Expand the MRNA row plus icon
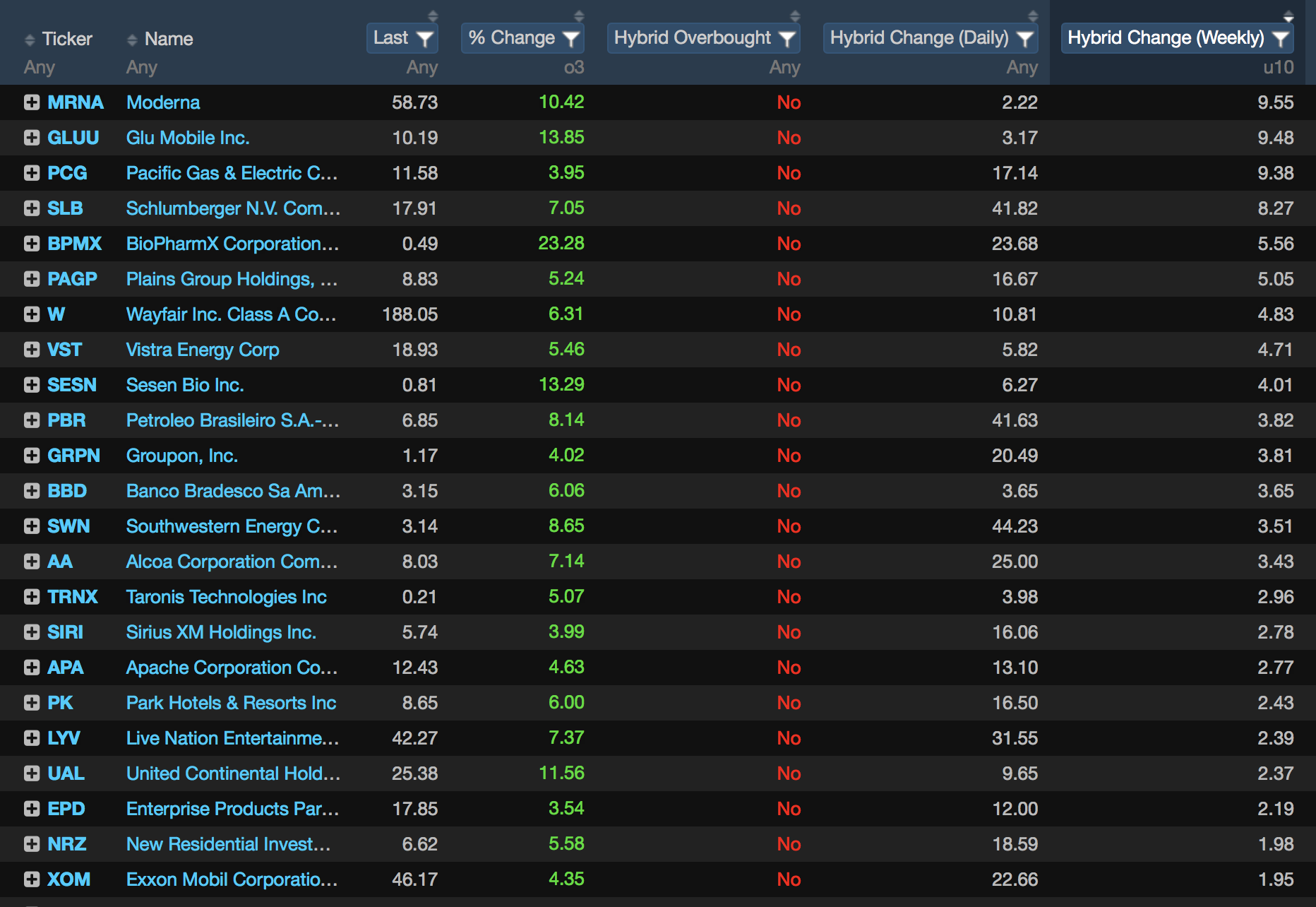This screenshot has width=1316, height=907. tap(31, 102)
